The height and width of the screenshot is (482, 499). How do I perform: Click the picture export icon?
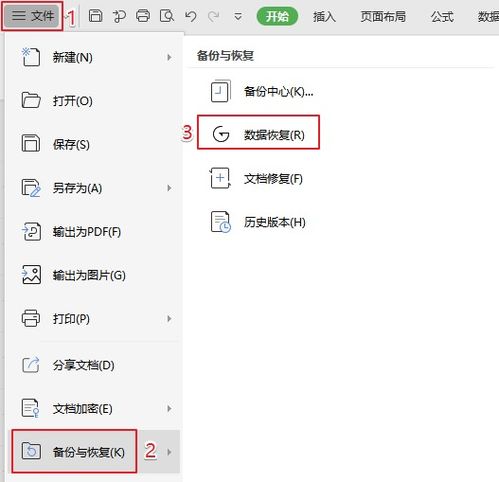(31, 275)
